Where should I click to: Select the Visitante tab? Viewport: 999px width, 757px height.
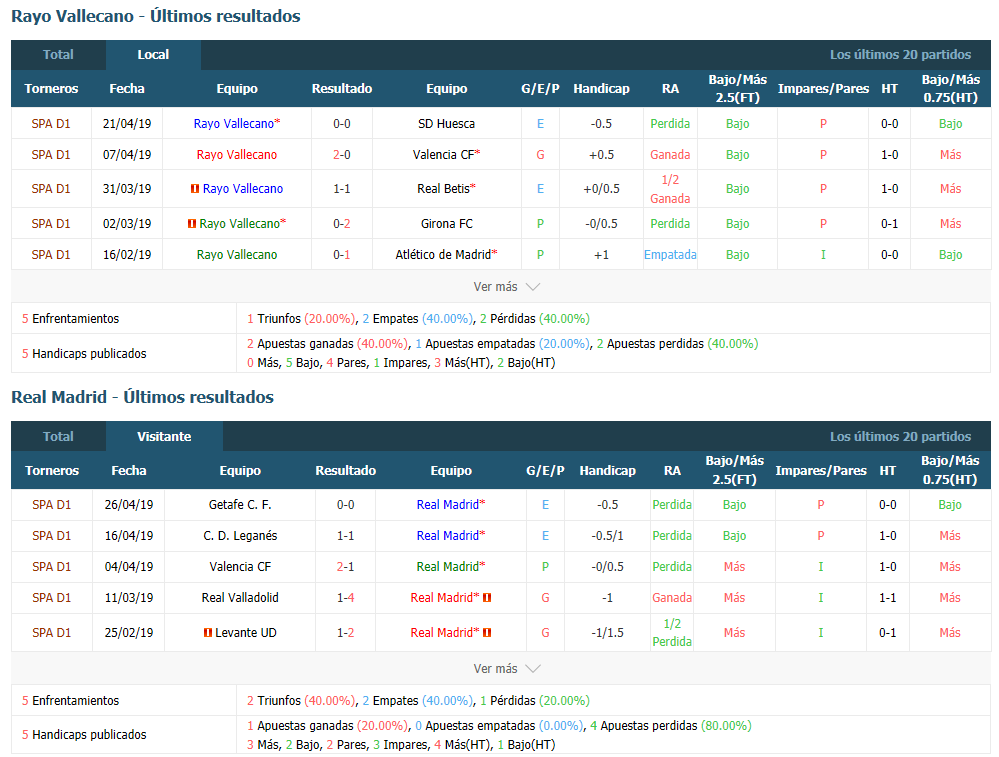click(x=164, y=436)
